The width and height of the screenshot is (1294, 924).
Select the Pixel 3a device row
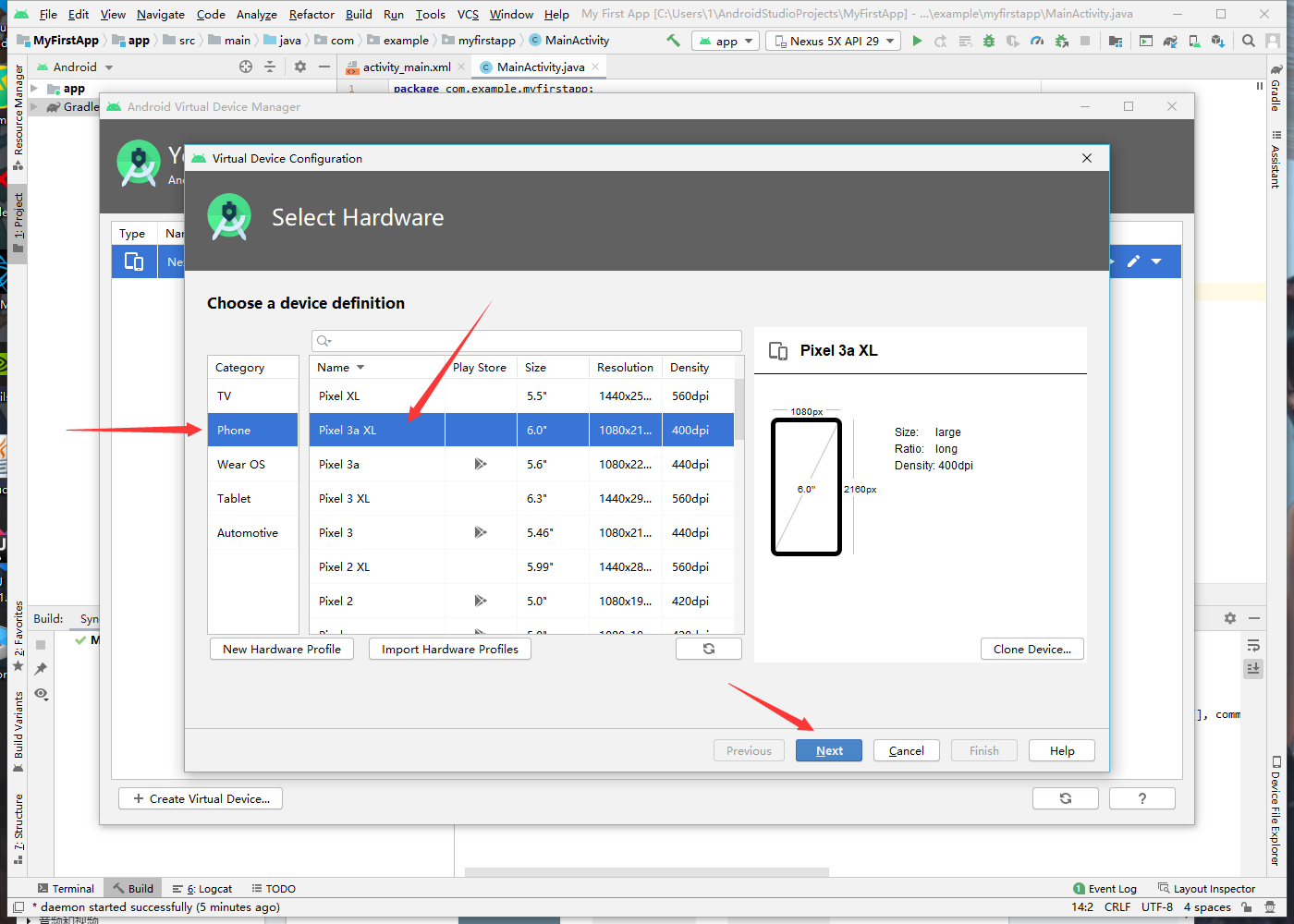pyautogui.click(x=522, y=464)
